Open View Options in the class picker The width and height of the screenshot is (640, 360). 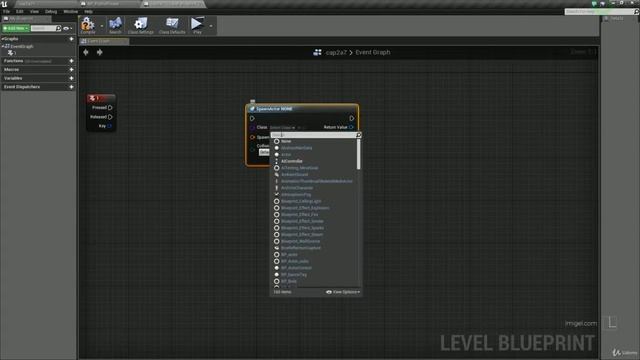(343, 292)
